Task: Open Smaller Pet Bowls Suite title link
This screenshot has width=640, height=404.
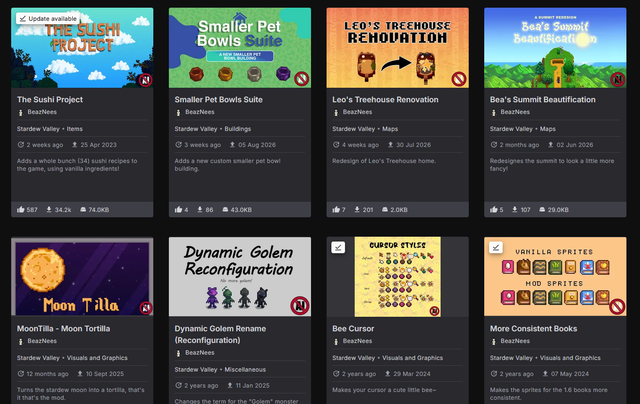Action: pos(218,100)
